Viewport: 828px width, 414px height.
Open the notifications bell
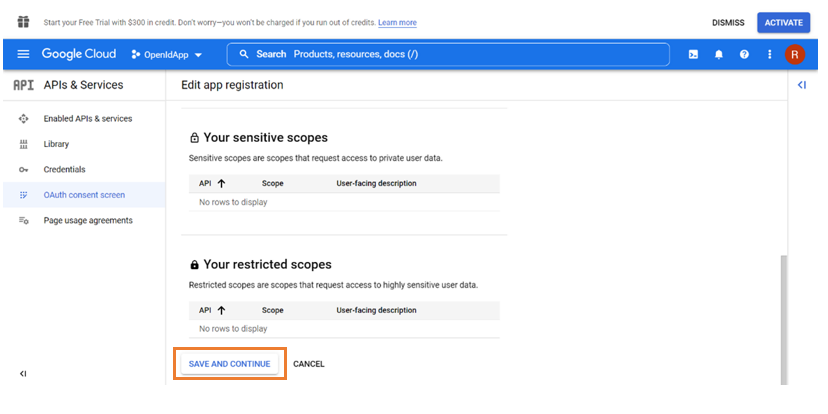pos(718,54)
